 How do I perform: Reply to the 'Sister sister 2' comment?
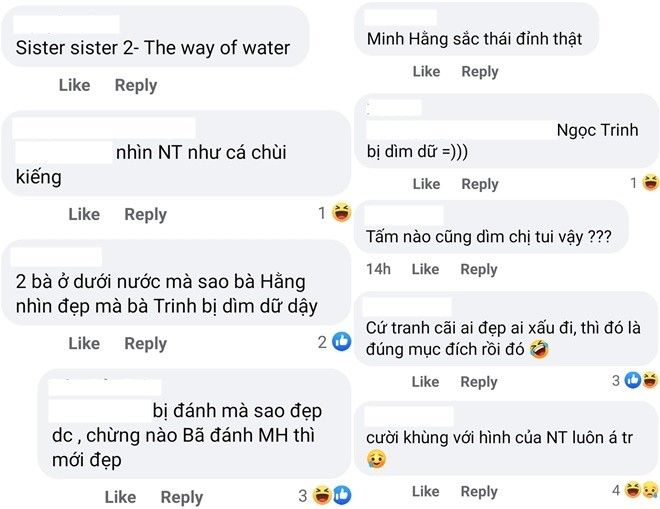pos(135,85)
